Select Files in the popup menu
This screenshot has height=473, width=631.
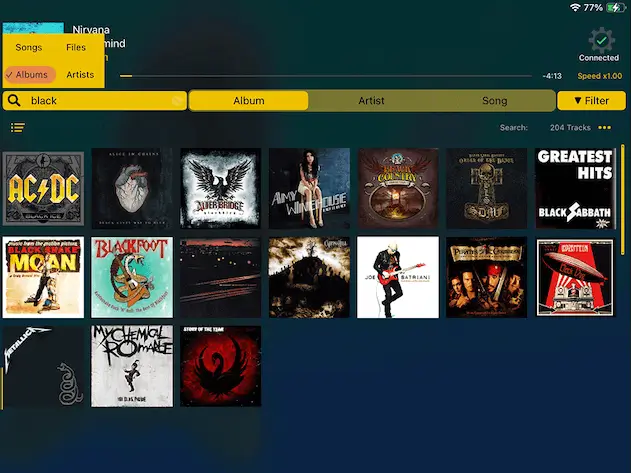pyautogui.click(x=76, y=48)
